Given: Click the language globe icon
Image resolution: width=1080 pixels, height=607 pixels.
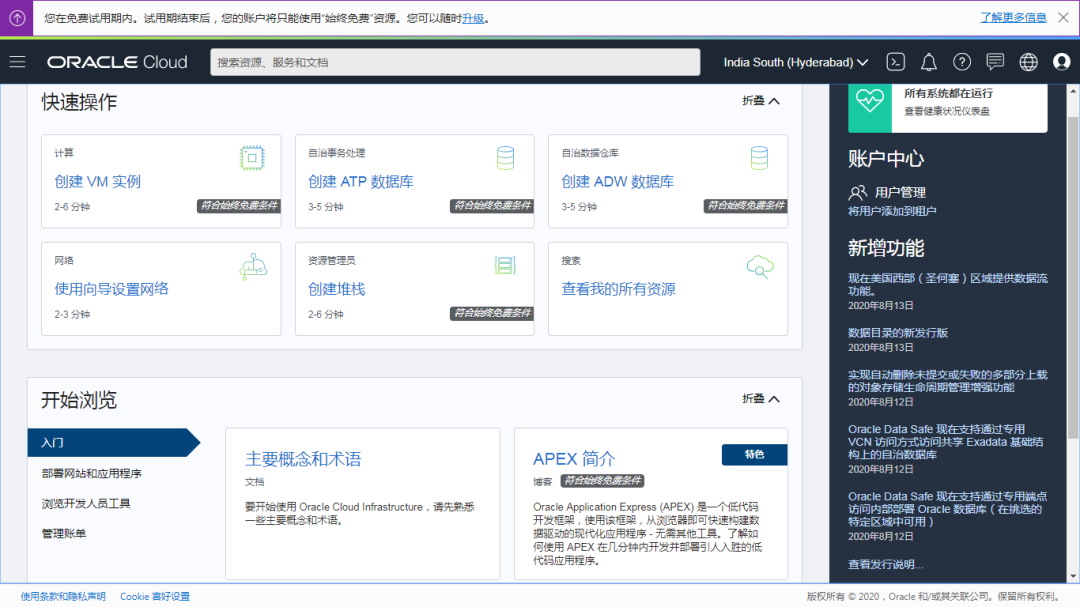Looking at the screenshot, I should [x=1028, y=62].
